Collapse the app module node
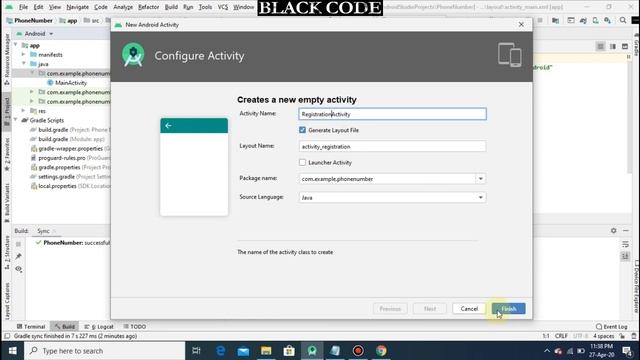 [16, 45]
